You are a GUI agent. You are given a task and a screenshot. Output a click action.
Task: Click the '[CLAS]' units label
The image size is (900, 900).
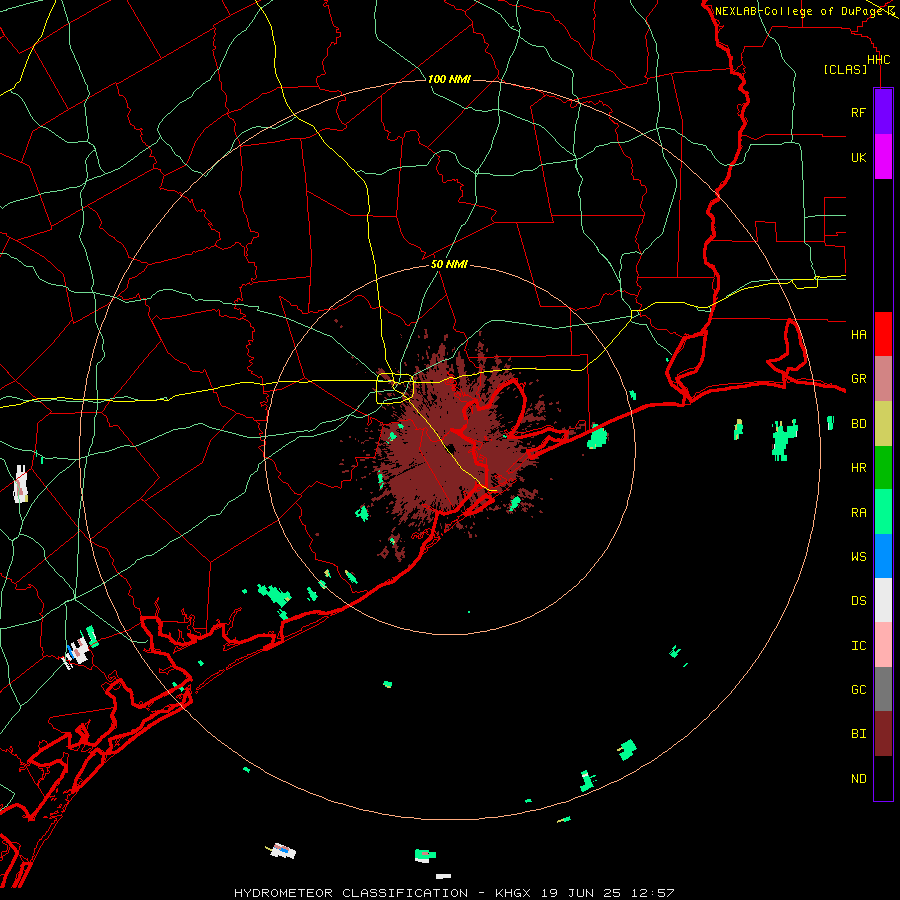[x=845, y=70]
